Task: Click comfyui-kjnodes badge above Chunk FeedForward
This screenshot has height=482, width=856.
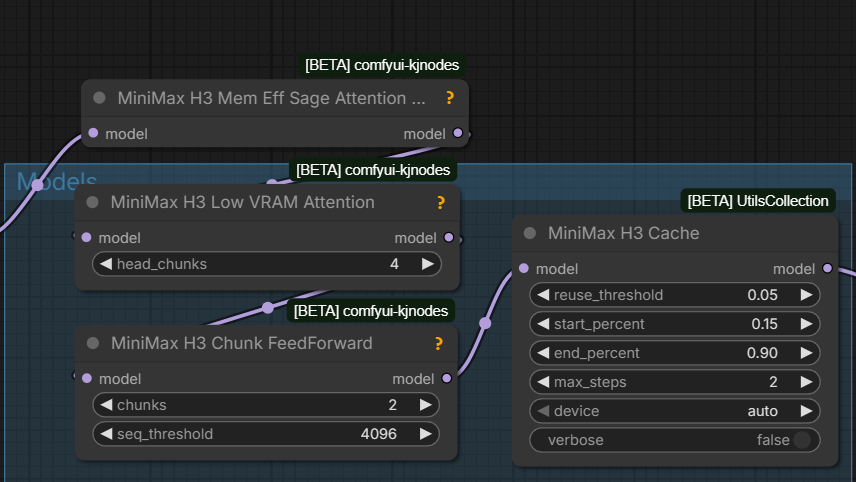Action: (371, 311)
